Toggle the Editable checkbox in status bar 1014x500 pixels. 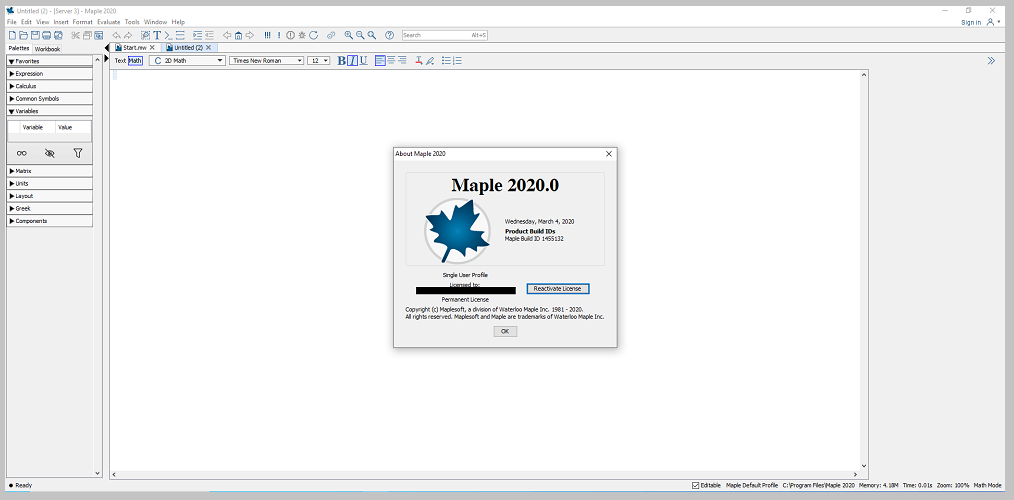[x=696, y=485]
